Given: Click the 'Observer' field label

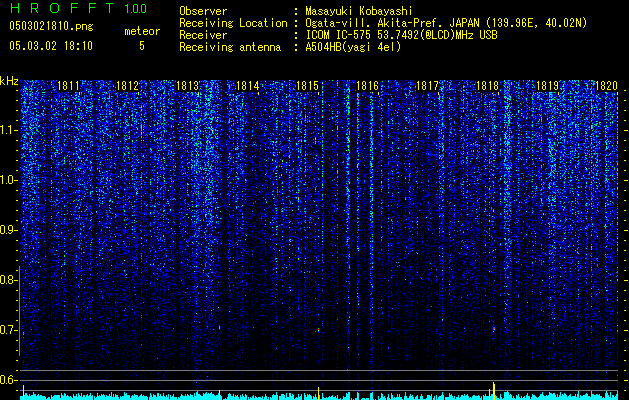Looking at the screenshot, I should [203, 11].
